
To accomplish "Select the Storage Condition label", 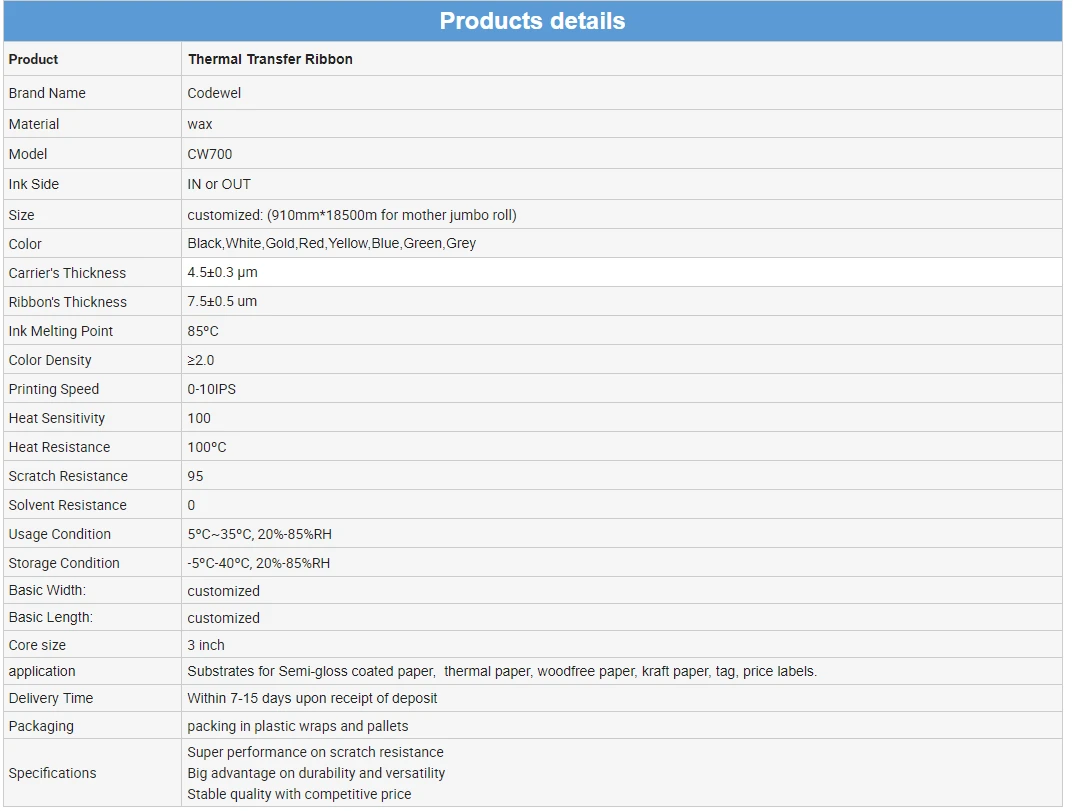I will [64, 563].
